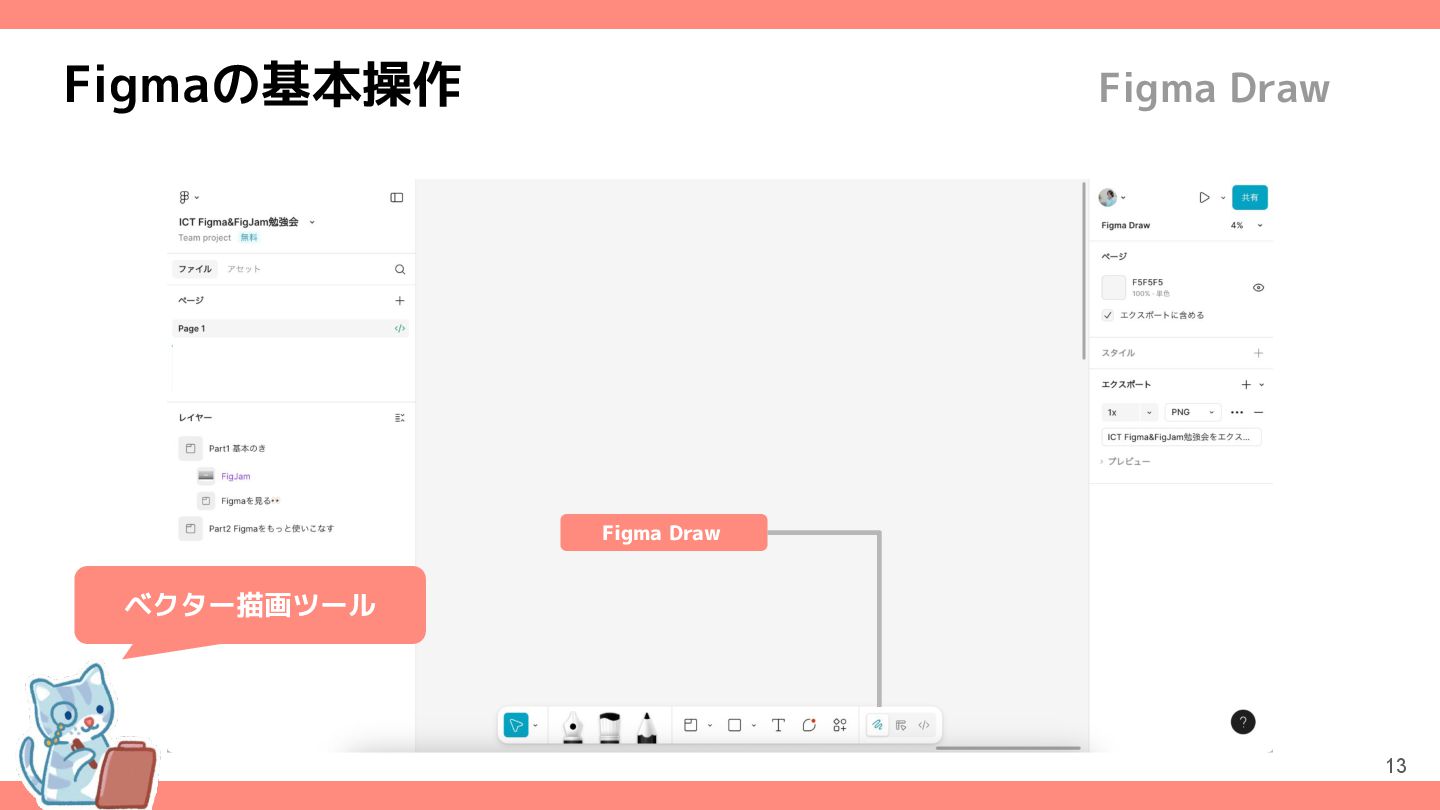
Task: Switch to the アセット tab
Action: tap(243, 269)
